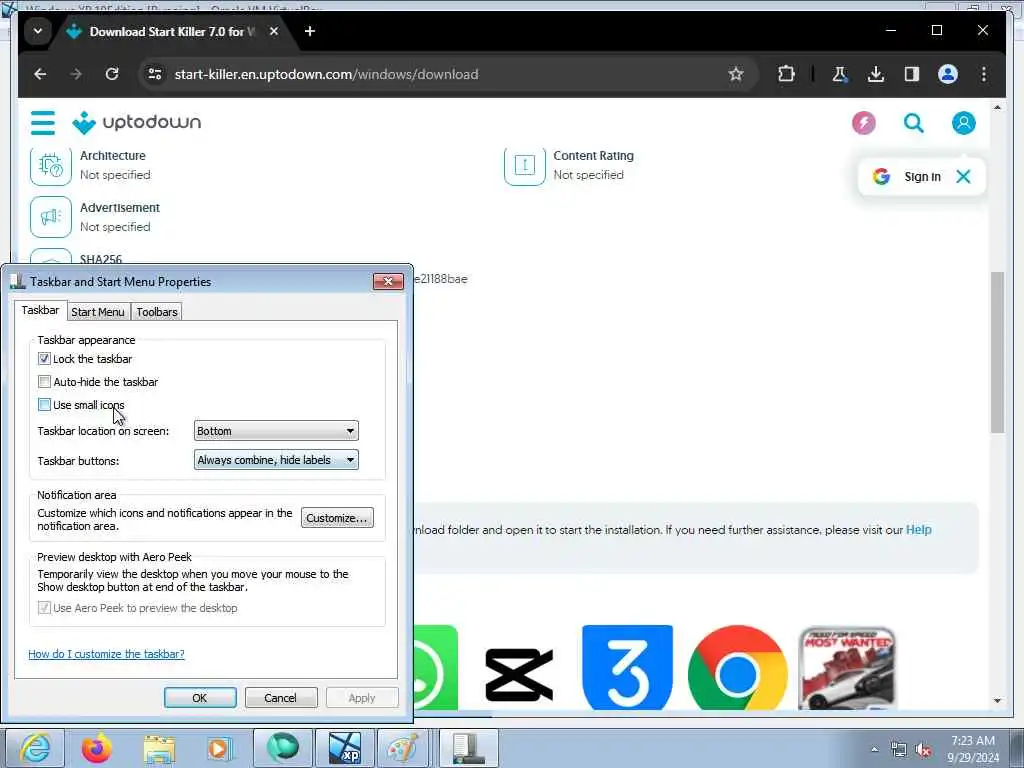Close the tab Download Start Killer
This screenshot has width=1024, height=768.
pos(274,31)
